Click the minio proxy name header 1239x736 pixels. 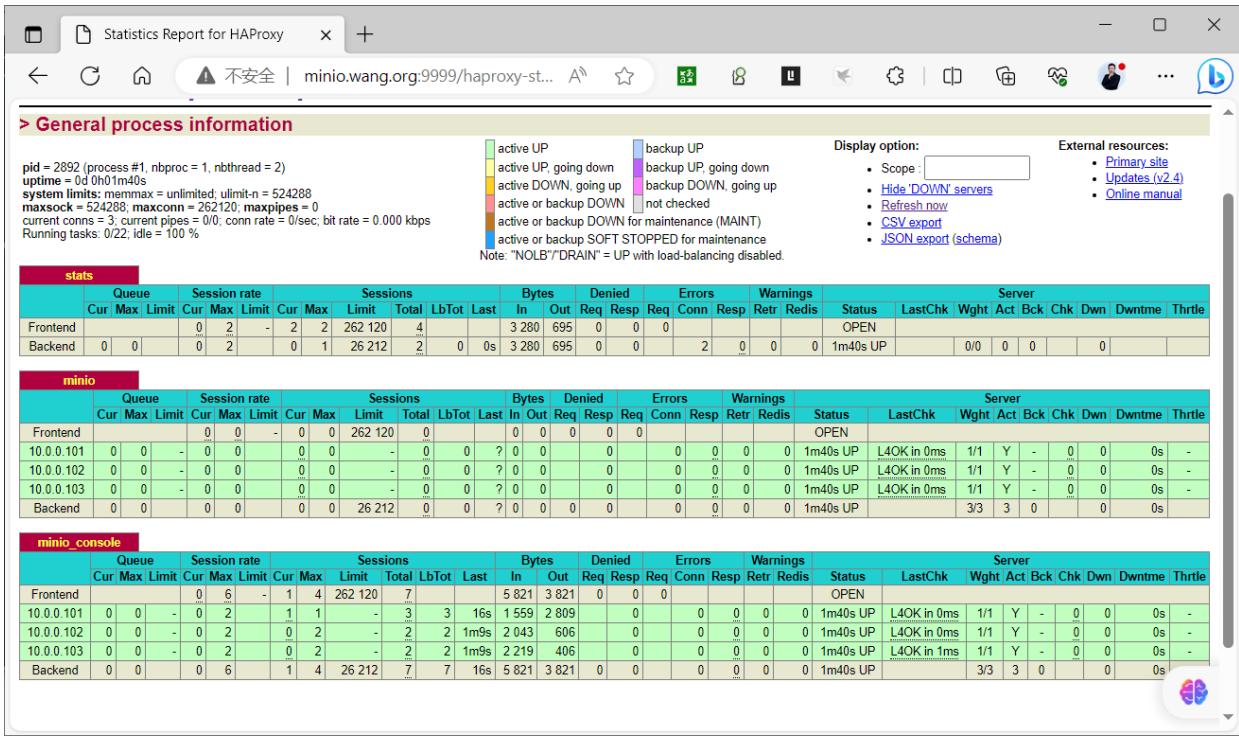pos(80,381)
